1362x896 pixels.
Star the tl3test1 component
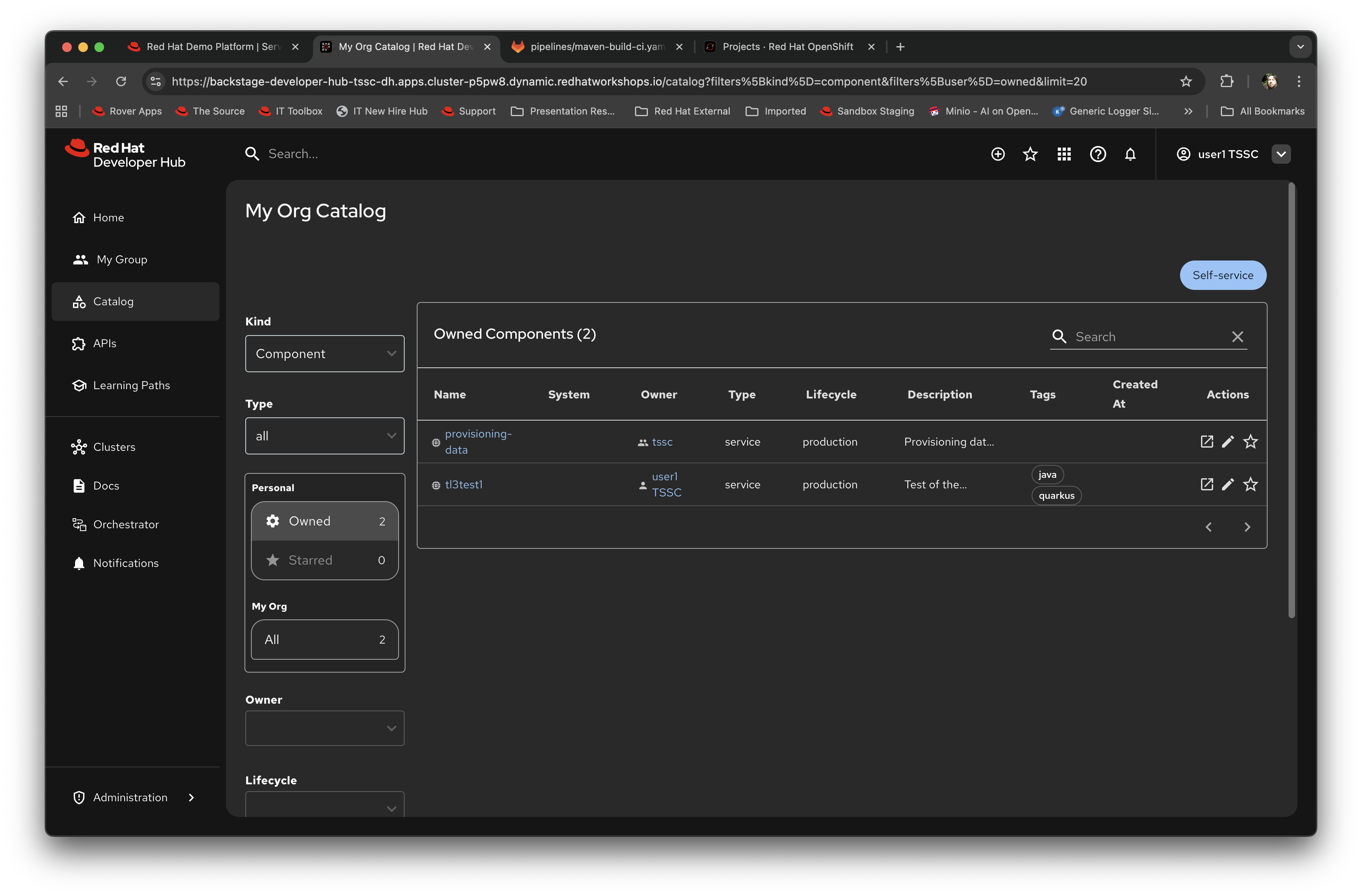point(1250,484)
